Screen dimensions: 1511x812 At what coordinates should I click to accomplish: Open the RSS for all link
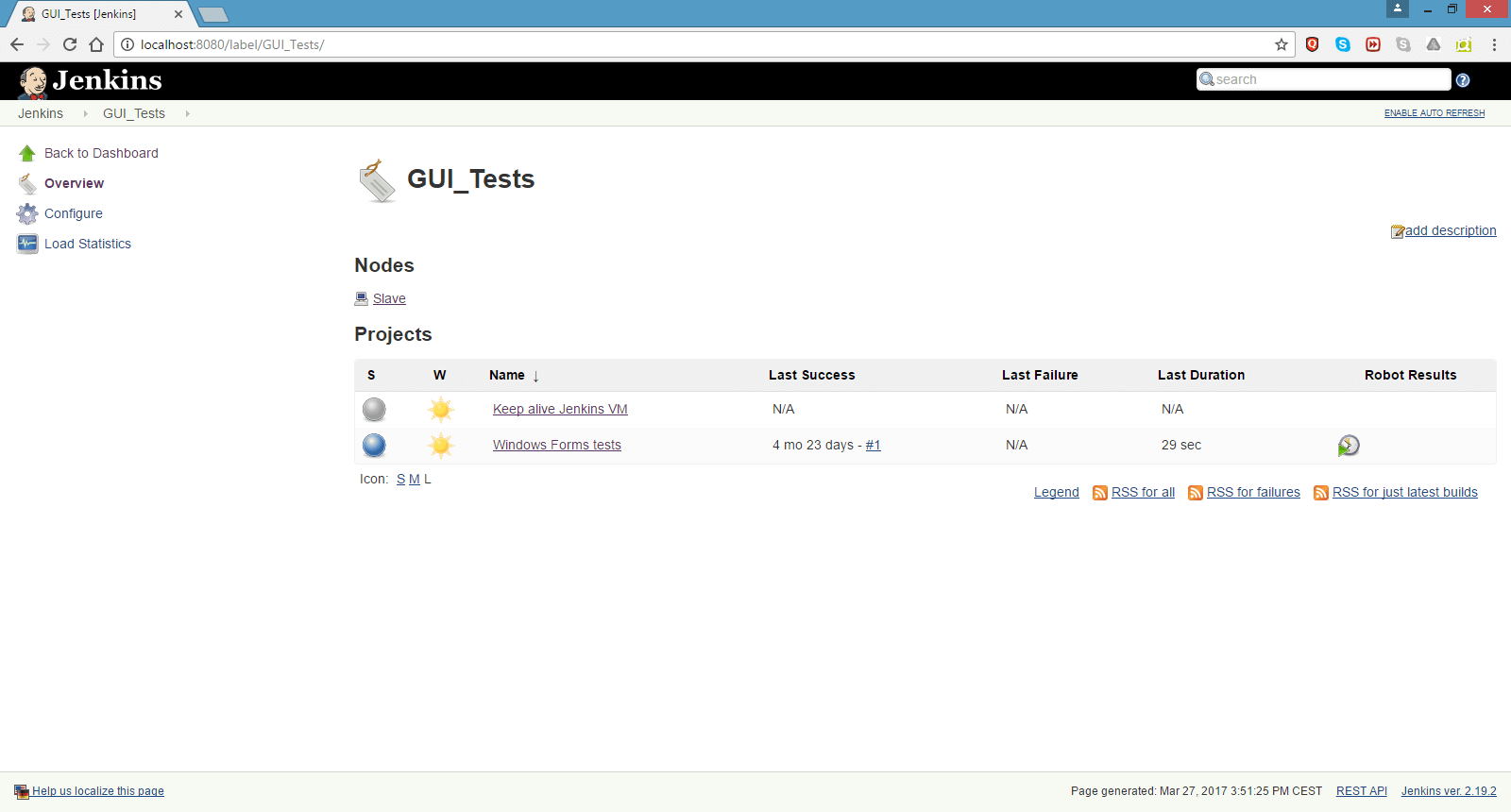[1143, 492]
